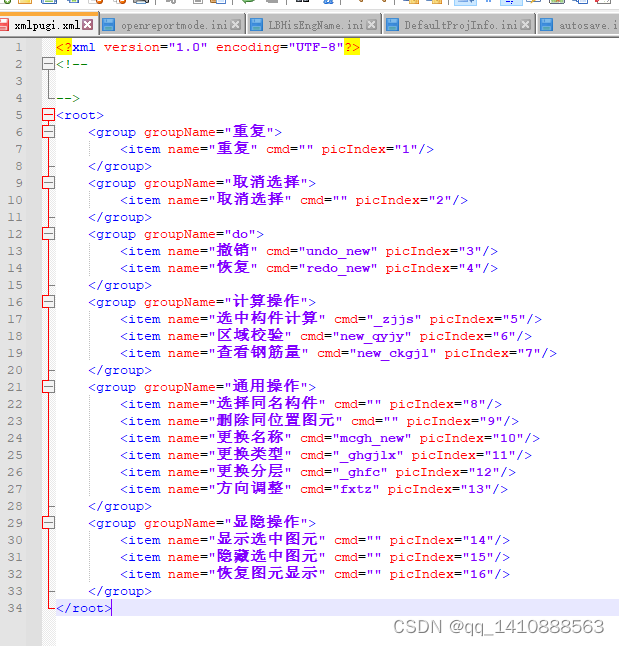Click the item name 隐藏选中图元
Viewport: 619px width, 646px height.
point(267,556)
